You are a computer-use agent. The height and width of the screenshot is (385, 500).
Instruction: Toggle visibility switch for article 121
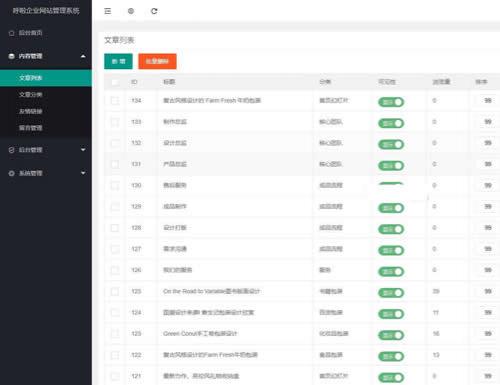pos(391,377)
